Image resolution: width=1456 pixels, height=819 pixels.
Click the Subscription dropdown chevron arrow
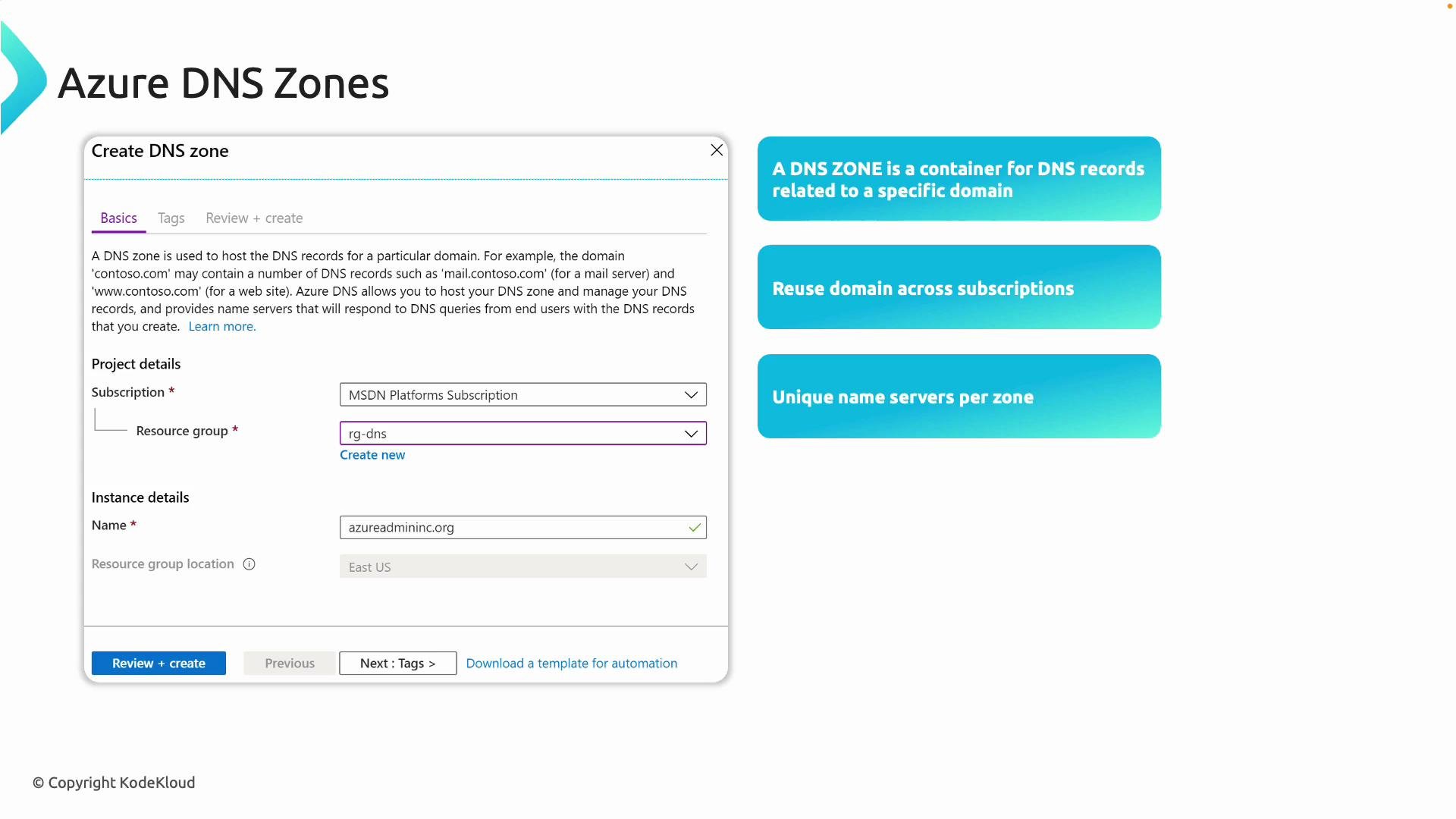pos(691,395)
